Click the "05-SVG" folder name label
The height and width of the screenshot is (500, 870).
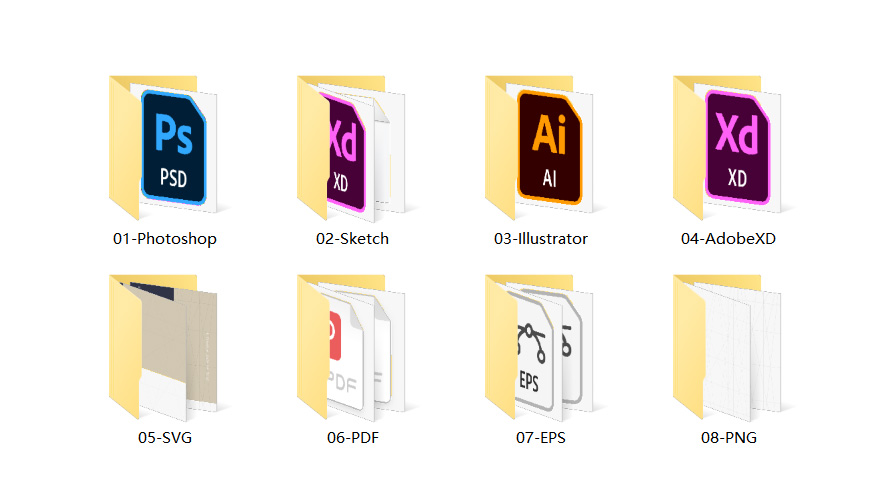pos(165,438)
